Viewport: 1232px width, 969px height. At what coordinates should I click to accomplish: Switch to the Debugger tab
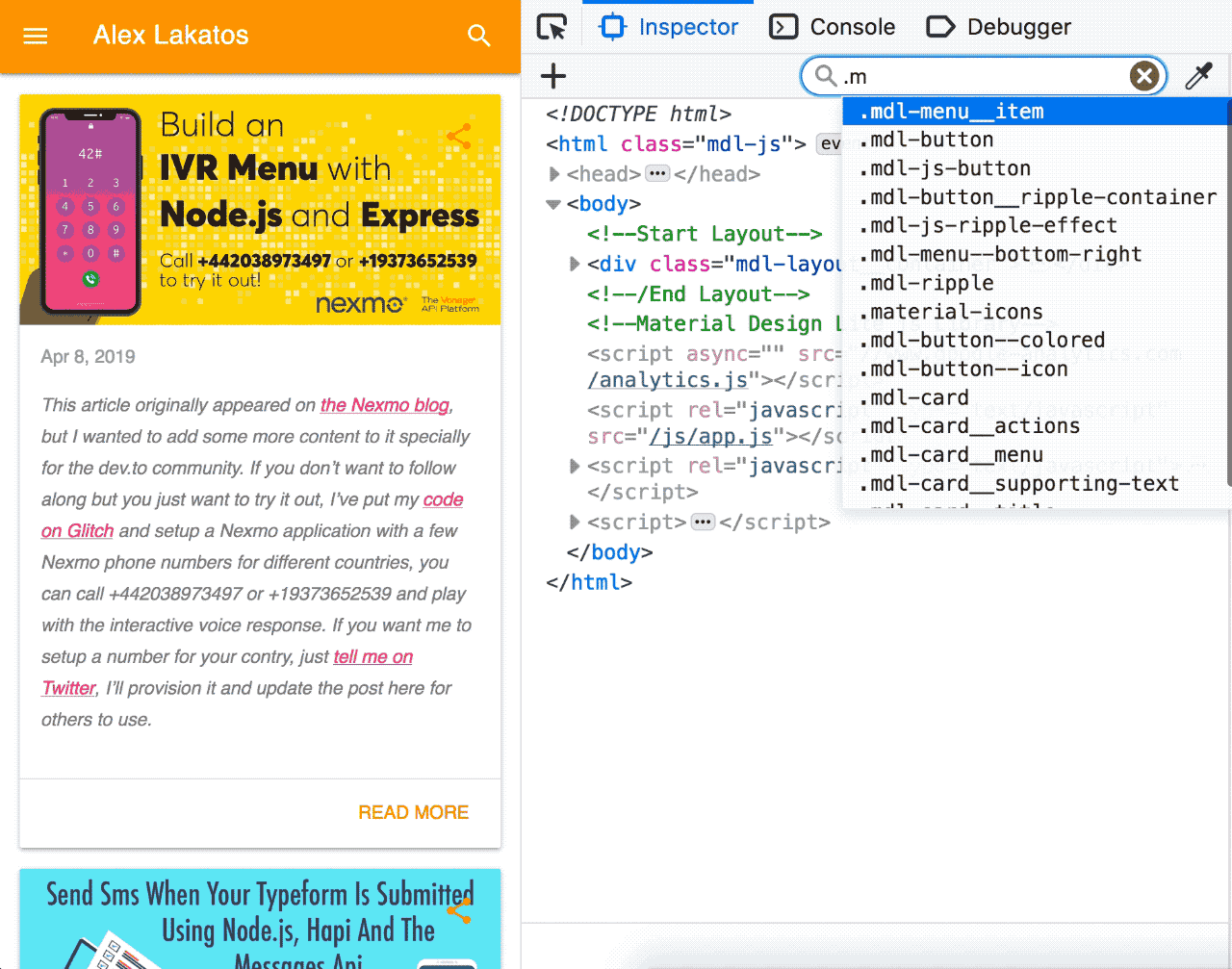999,27
